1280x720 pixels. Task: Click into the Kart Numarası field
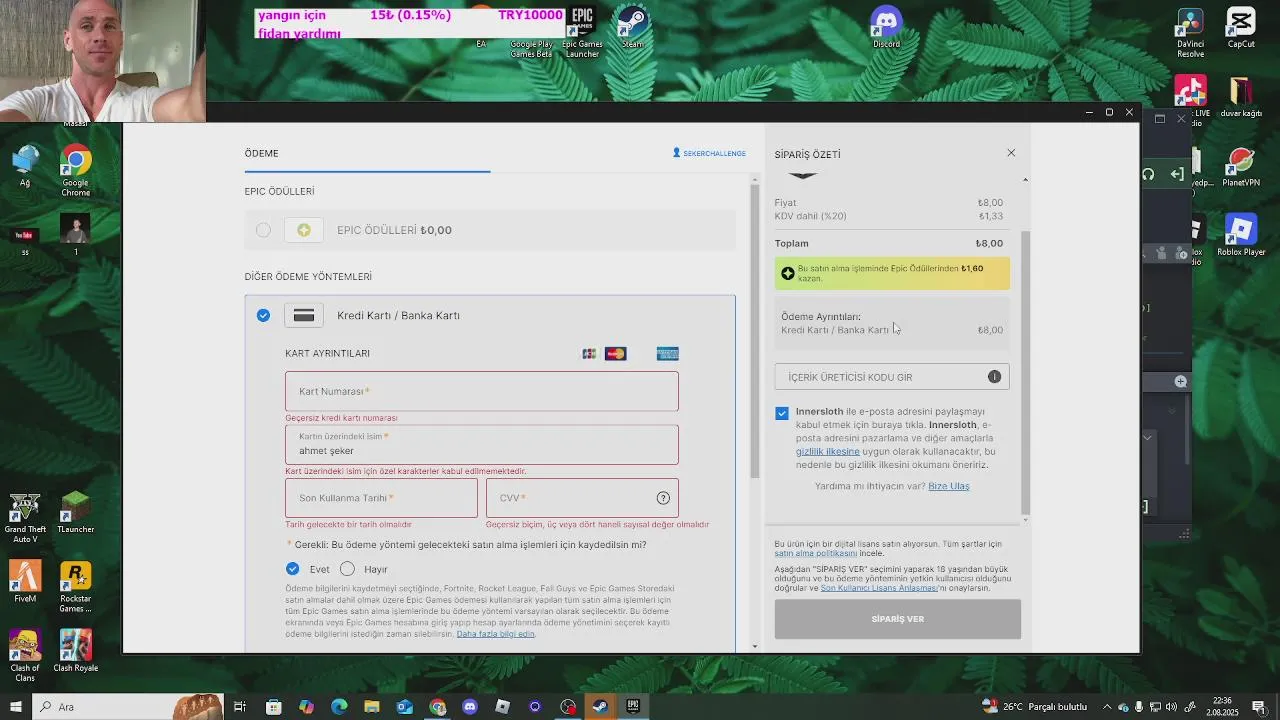click(481, 391)
